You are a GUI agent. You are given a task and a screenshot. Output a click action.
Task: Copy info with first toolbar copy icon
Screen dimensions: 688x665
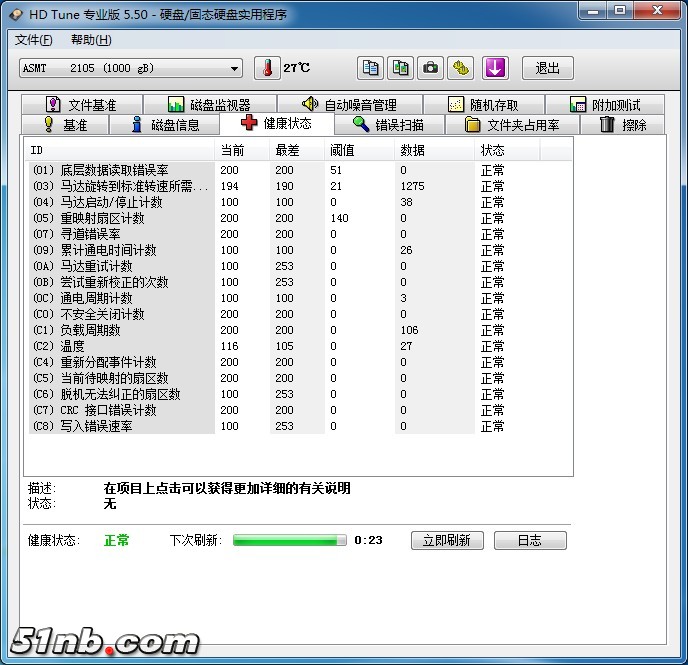pos(371,68)
